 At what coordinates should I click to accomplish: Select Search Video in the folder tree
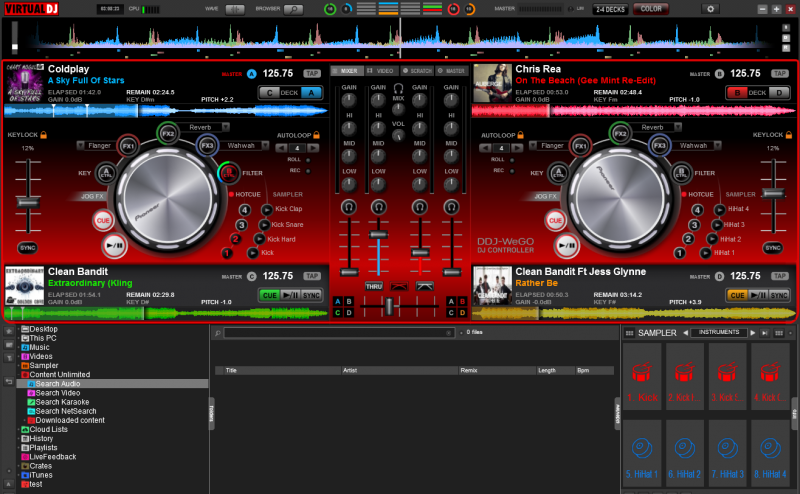[x=58, y=393]
